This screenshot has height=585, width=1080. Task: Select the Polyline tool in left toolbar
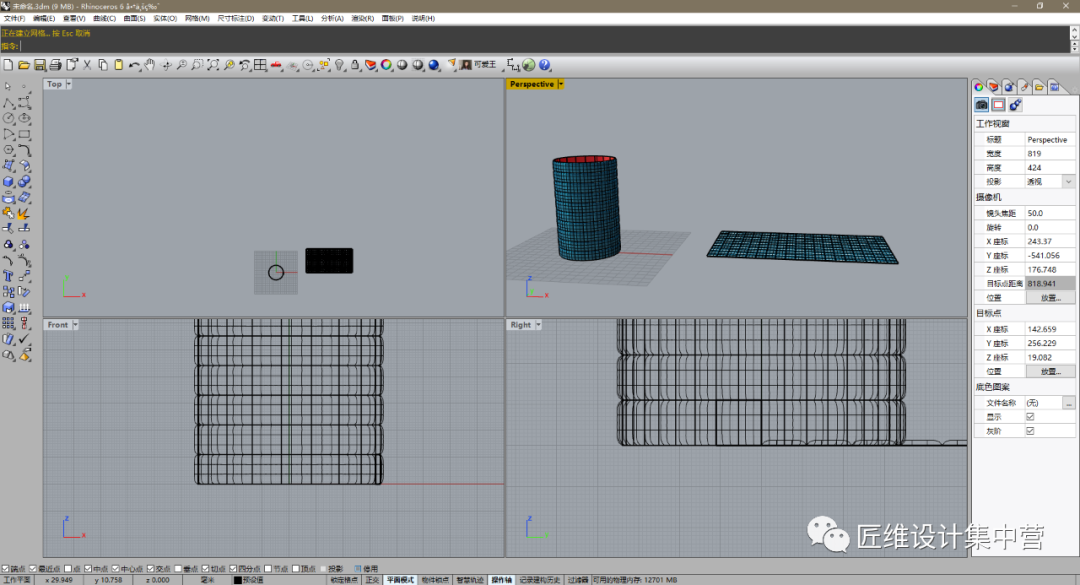8,103
